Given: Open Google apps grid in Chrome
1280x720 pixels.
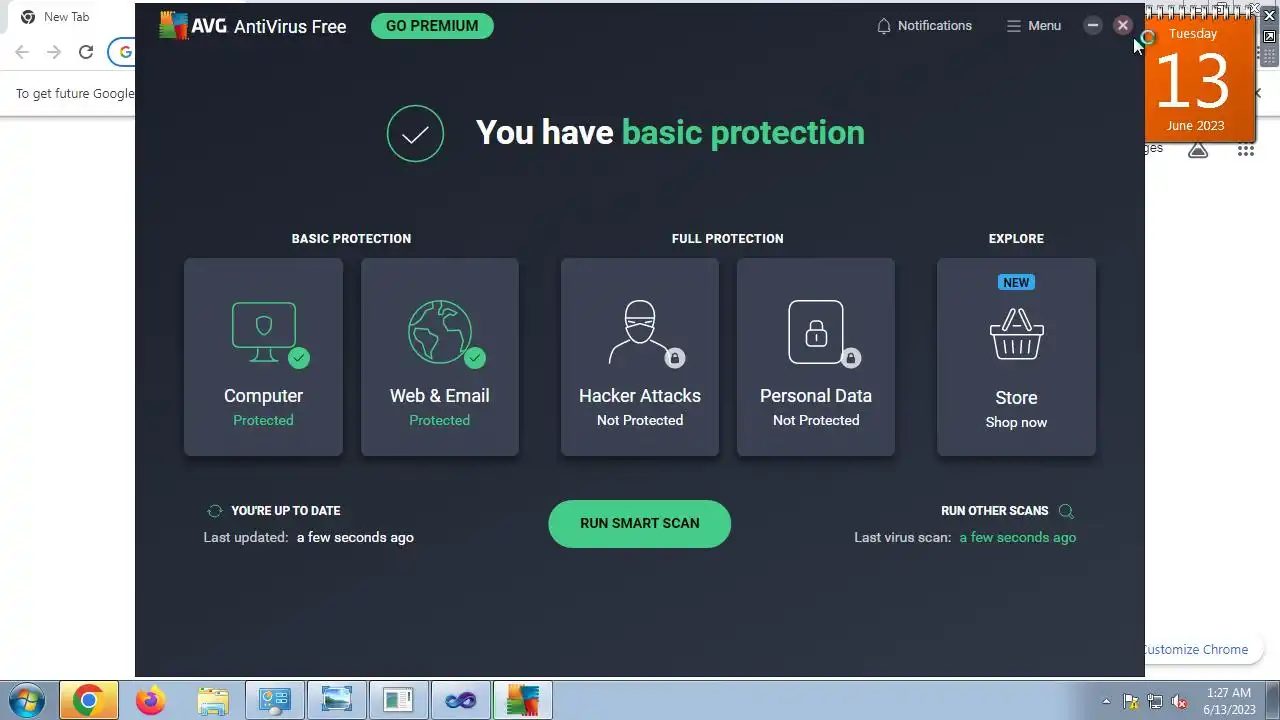Looking at the screenshot, I should pos(1245,150).
